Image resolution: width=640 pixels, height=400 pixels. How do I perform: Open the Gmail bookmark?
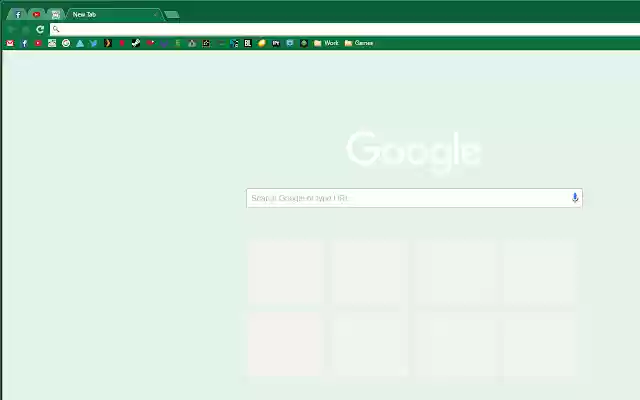click(x=10, y=43)
